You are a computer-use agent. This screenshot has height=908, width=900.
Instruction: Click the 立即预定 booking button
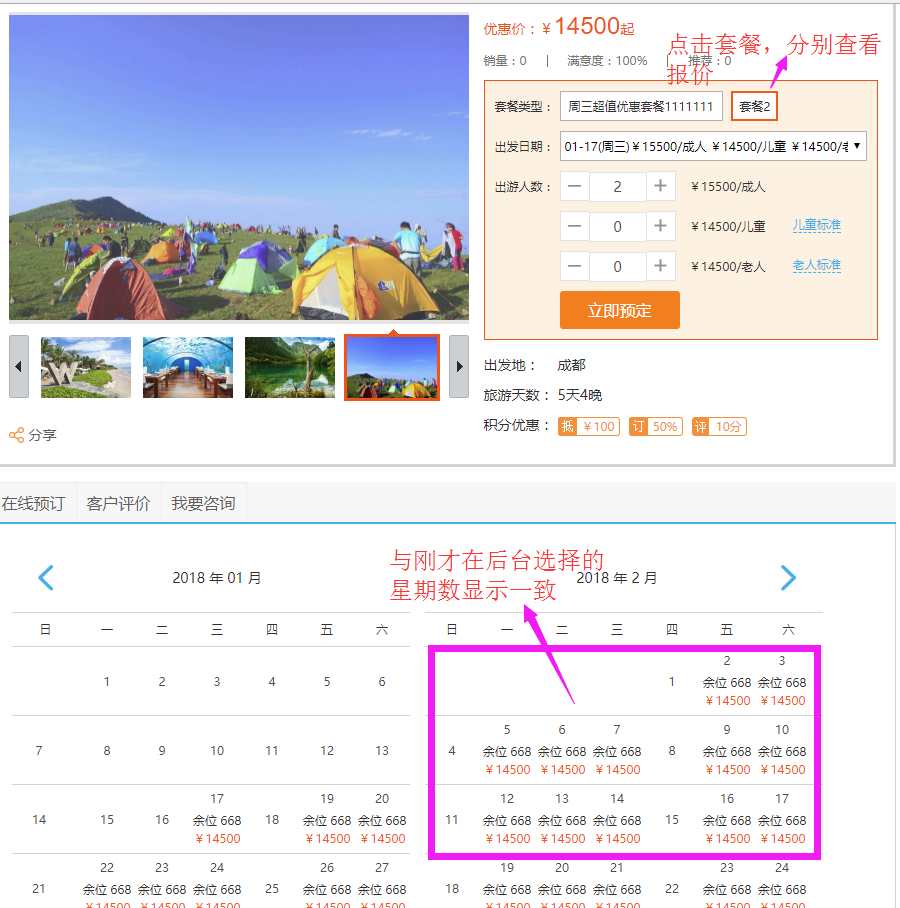[x=619, y=310]
